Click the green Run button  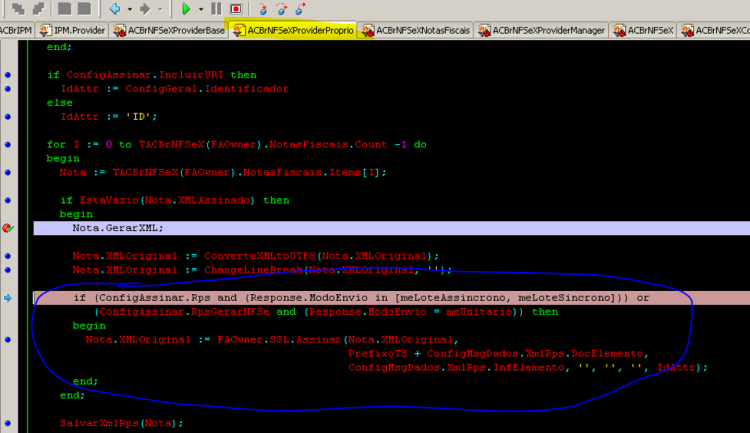[x=186, y=9]
